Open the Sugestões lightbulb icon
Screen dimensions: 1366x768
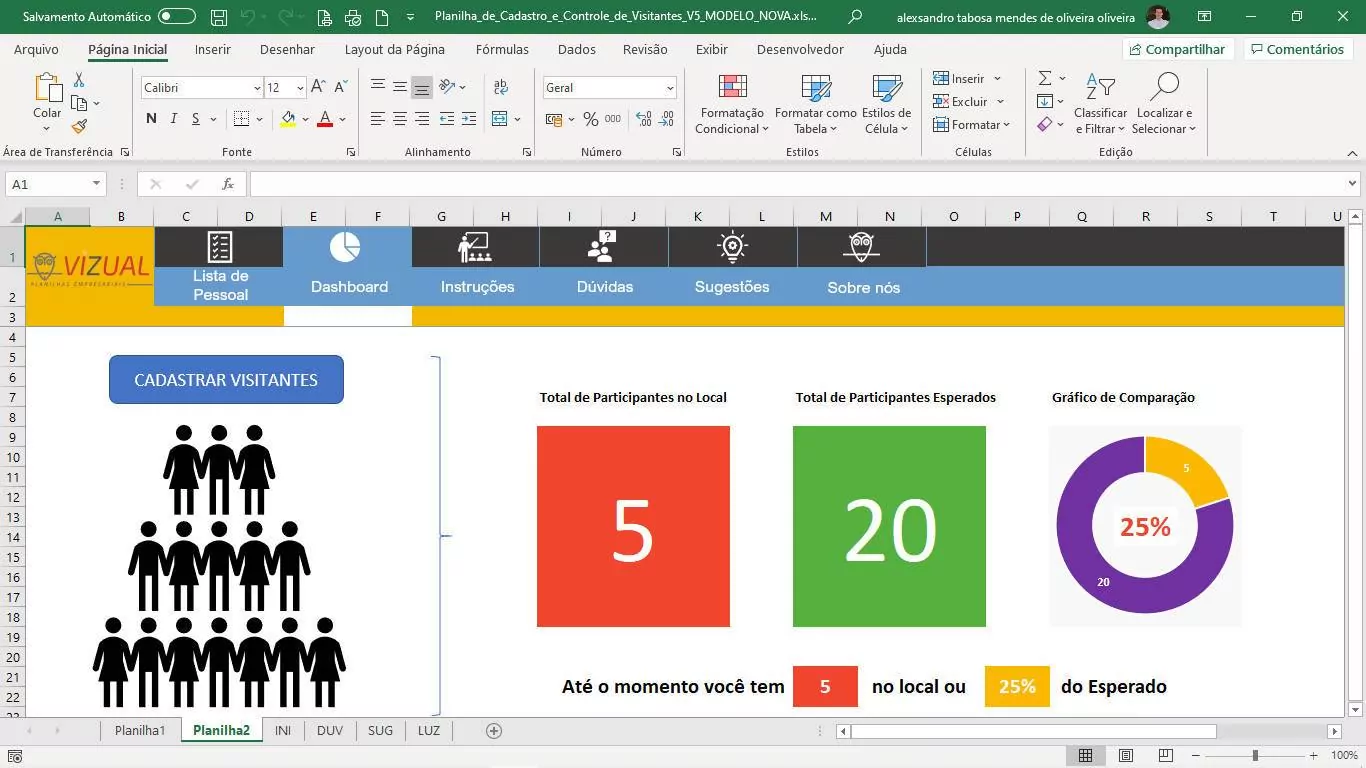coord(733,247)
